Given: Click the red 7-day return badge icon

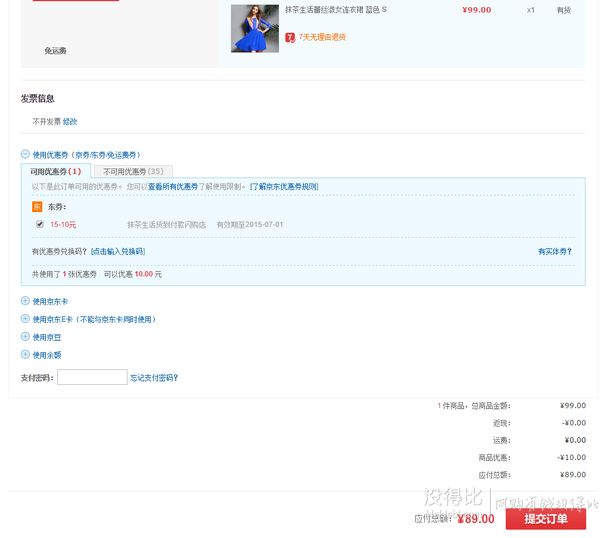Looking at the screenshot, I should click(x=290, y=37).
